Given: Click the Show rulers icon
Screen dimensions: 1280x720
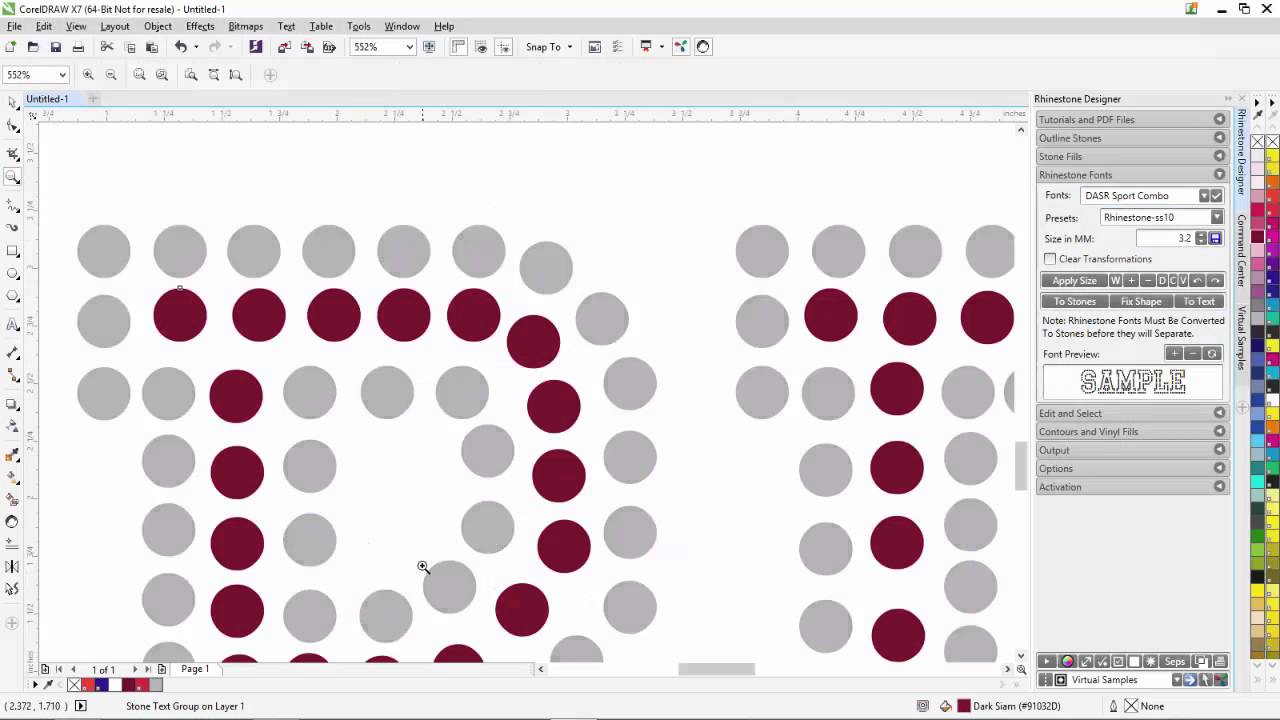Looking at the screenshot, I should coord(459,47).
